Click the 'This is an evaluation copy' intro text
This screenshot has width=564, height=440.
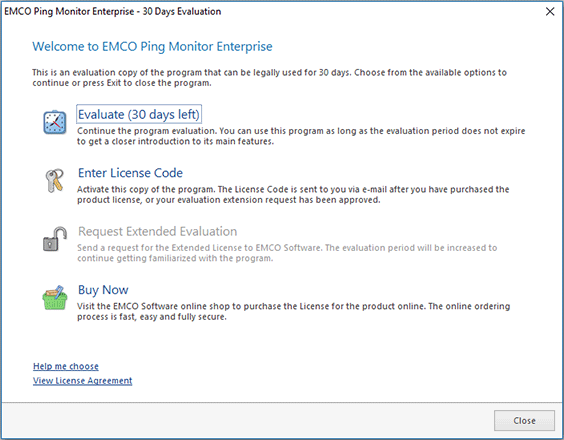(269, 78)
